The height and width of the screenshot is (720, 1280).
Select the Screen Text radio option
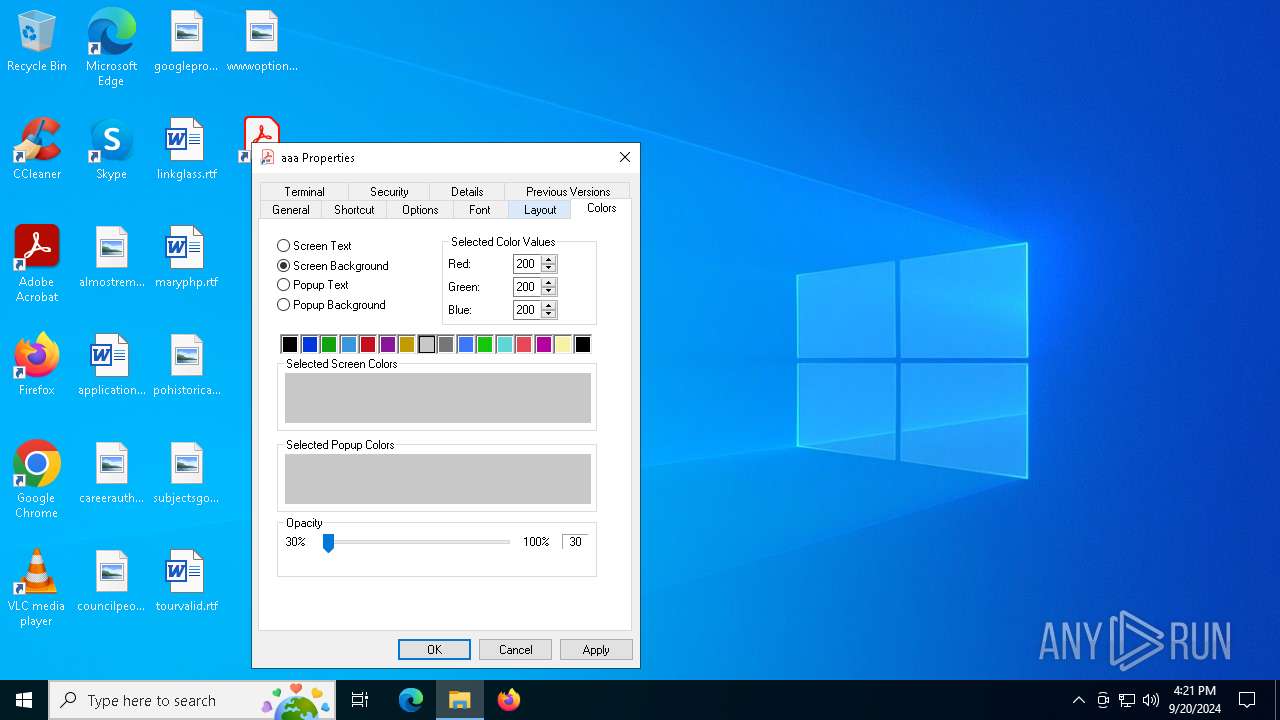click(314, 246)
